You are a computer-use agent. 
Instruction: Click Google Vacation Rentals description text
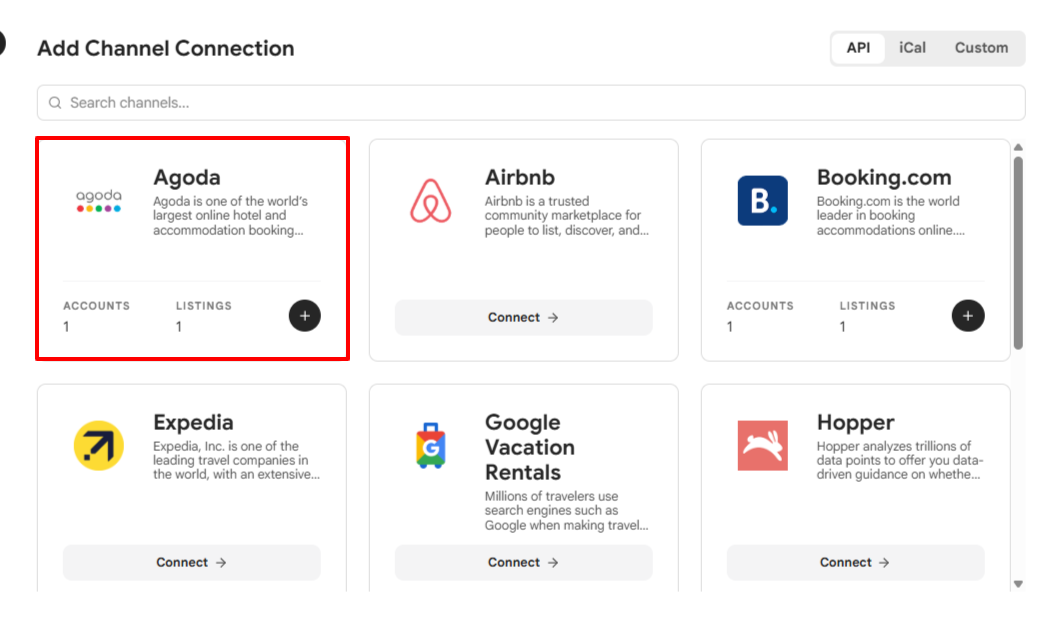coord(567,510)
